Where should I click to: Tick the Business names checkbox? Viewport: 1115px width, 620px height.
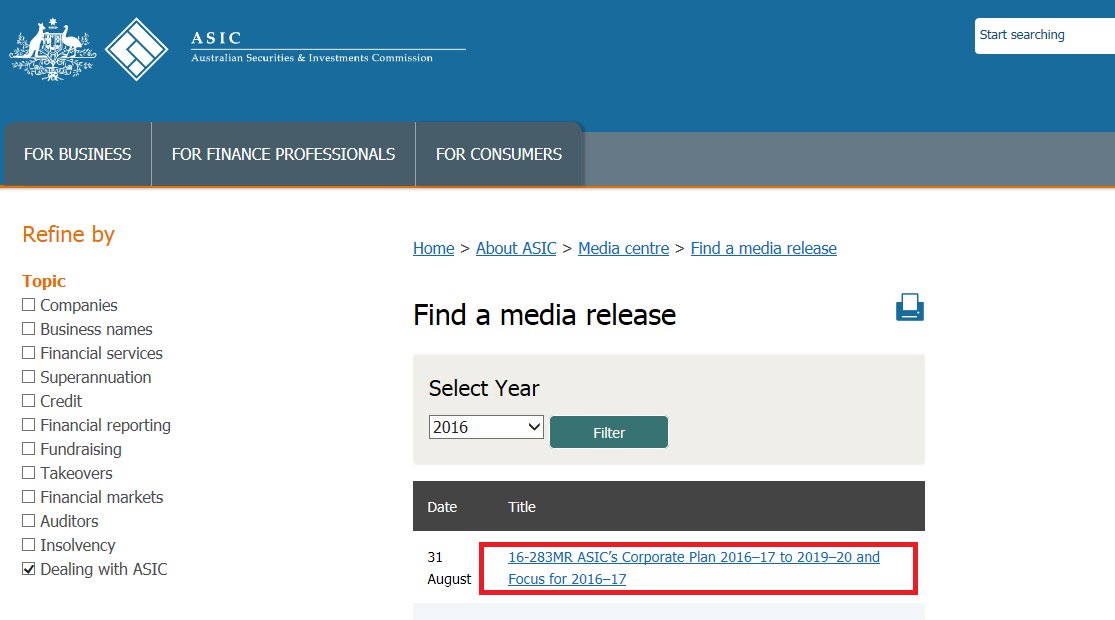tap(28, 329)
